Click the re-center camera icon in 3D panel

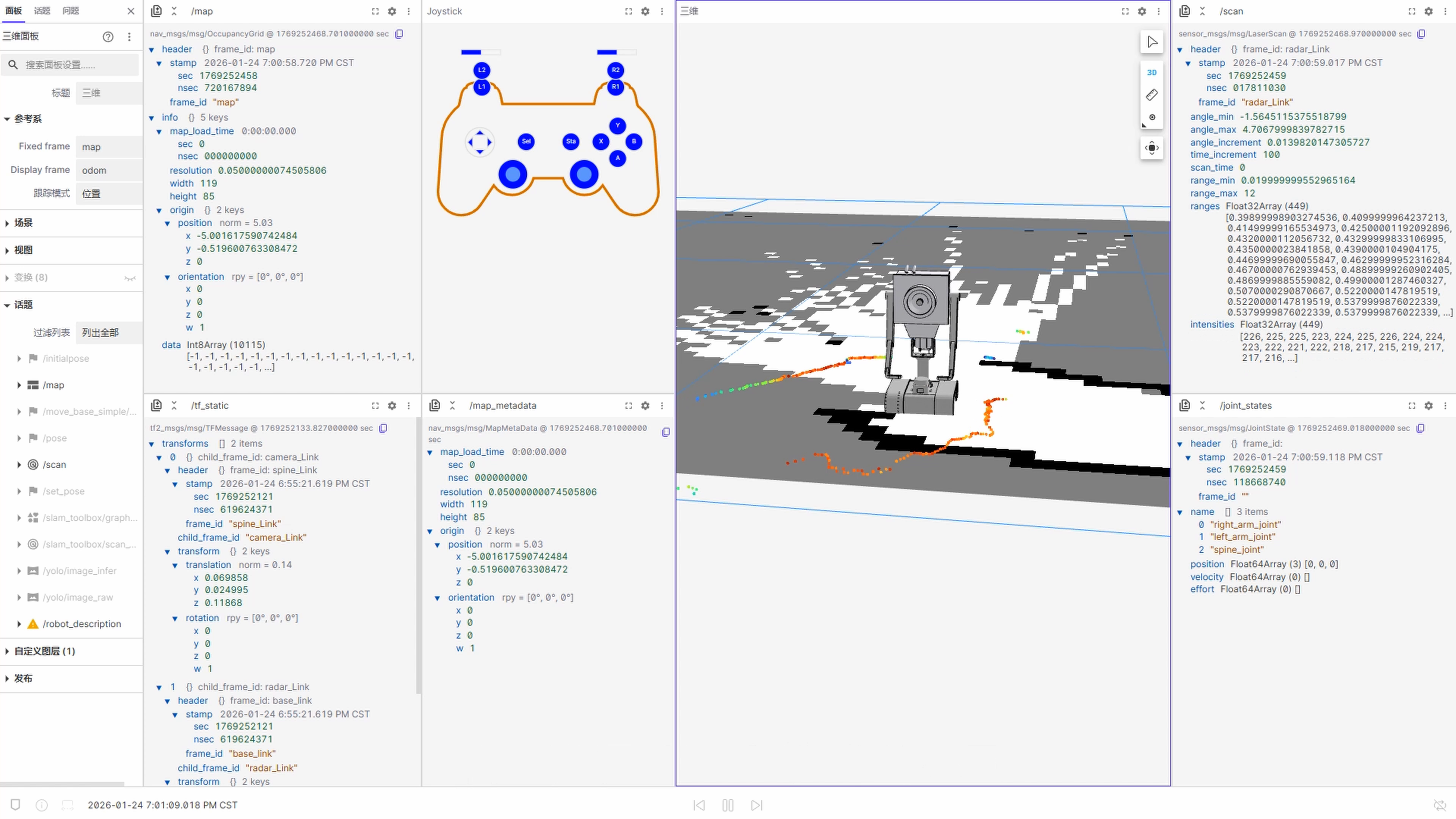pos(1152,148)
